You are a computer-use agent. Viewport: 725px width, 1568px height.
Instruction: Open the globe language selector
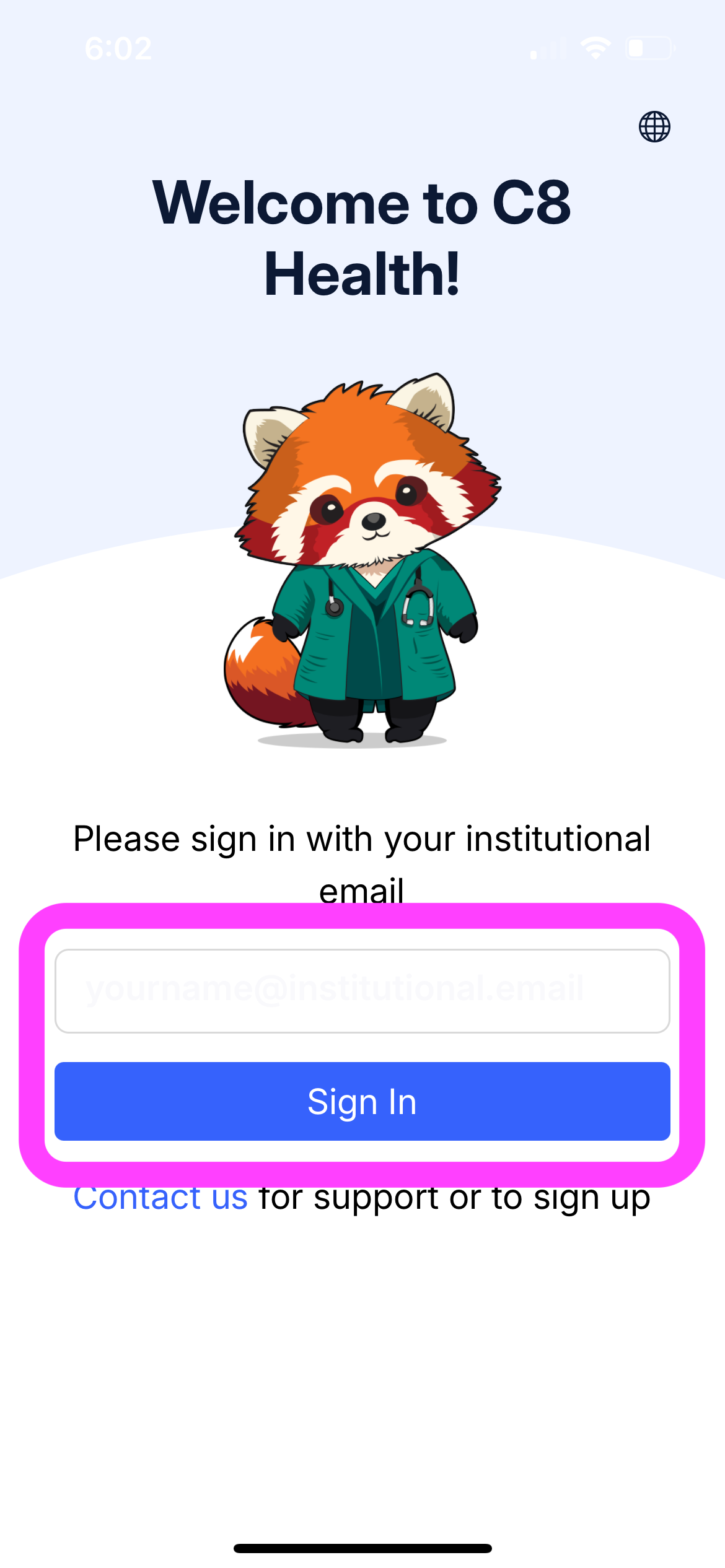[654, 127]
